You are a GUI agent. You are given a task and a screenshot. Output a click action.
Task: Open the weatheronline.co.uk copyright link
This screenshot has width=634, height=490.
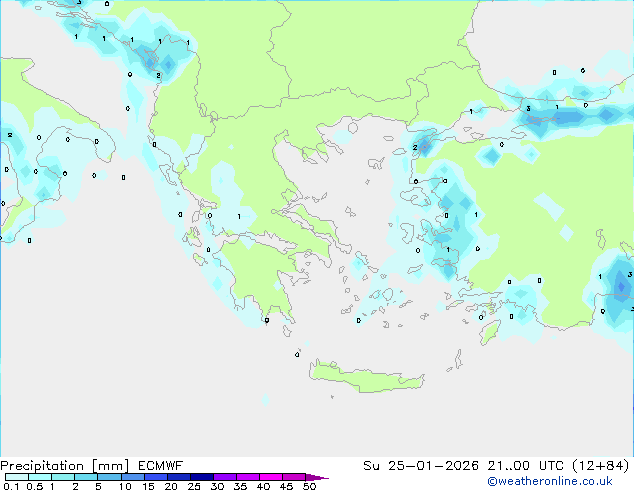coord(550,481)
